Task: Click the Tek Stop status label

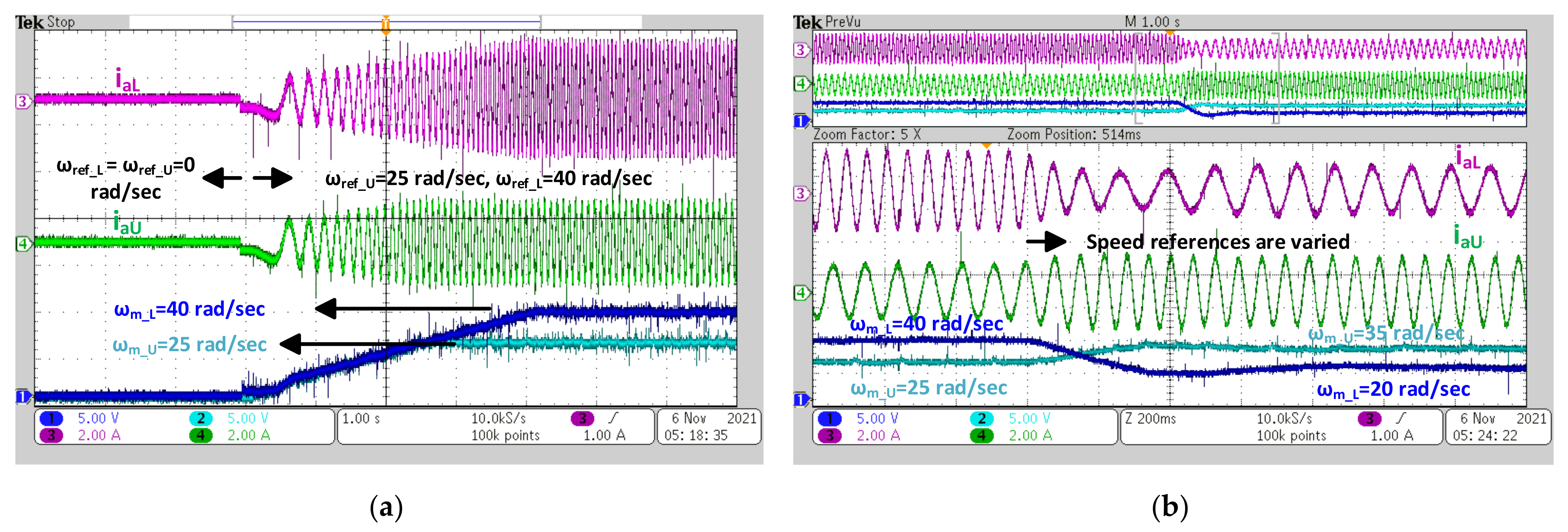Action: (x=46, y=23)
